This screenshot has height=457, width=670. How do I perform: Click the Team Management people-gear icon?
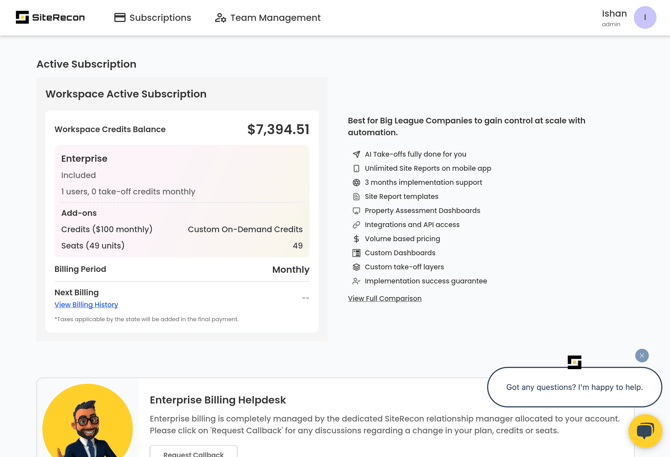[220, 18]
